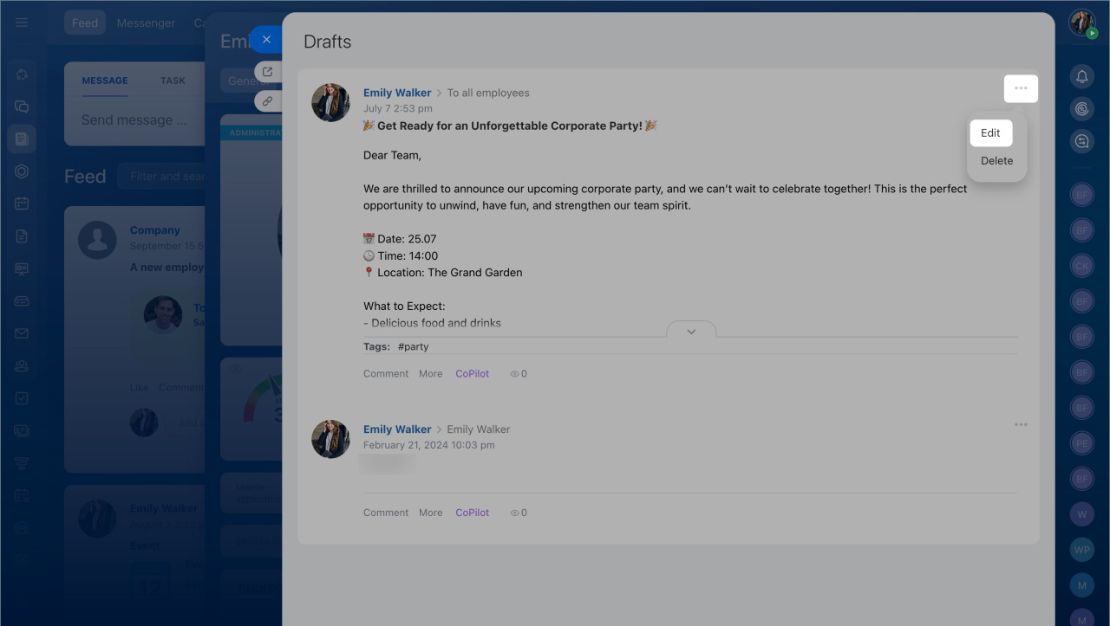
Task: Open the notifications bell
Action: point(1082,76)
